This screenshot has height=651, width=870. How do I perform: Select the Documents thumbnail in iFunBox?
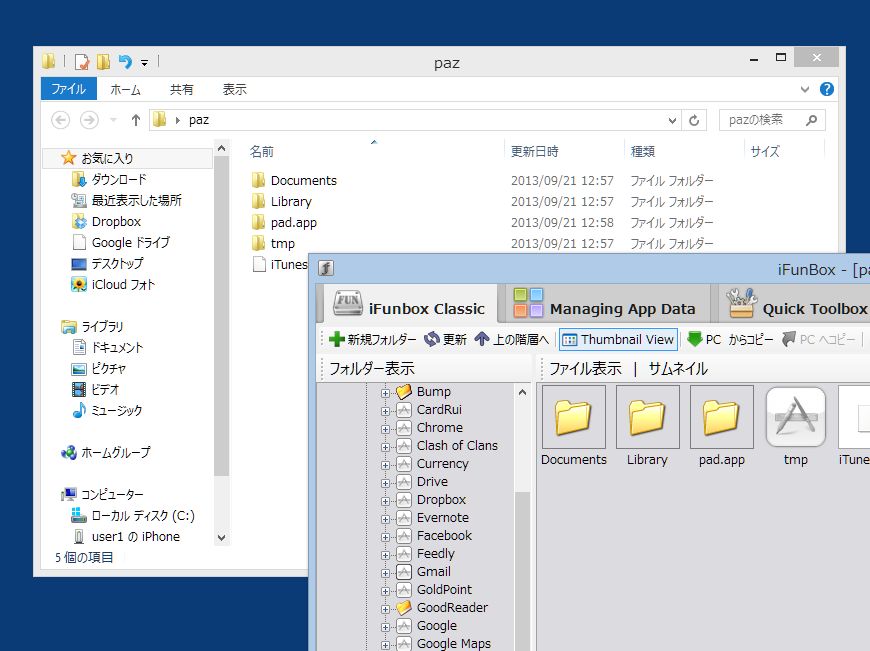(574, 426)
